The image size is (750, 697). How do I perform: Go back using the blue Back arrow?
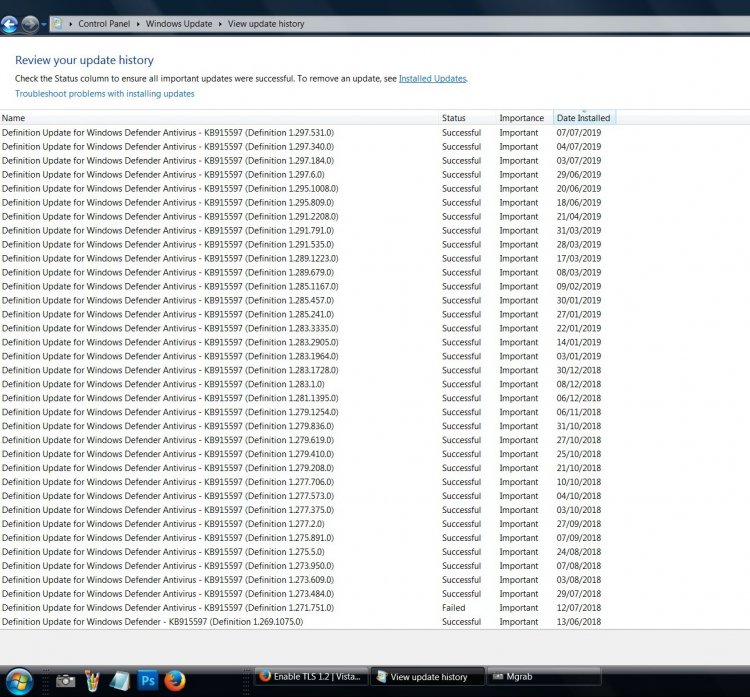(x=9, y=24)
